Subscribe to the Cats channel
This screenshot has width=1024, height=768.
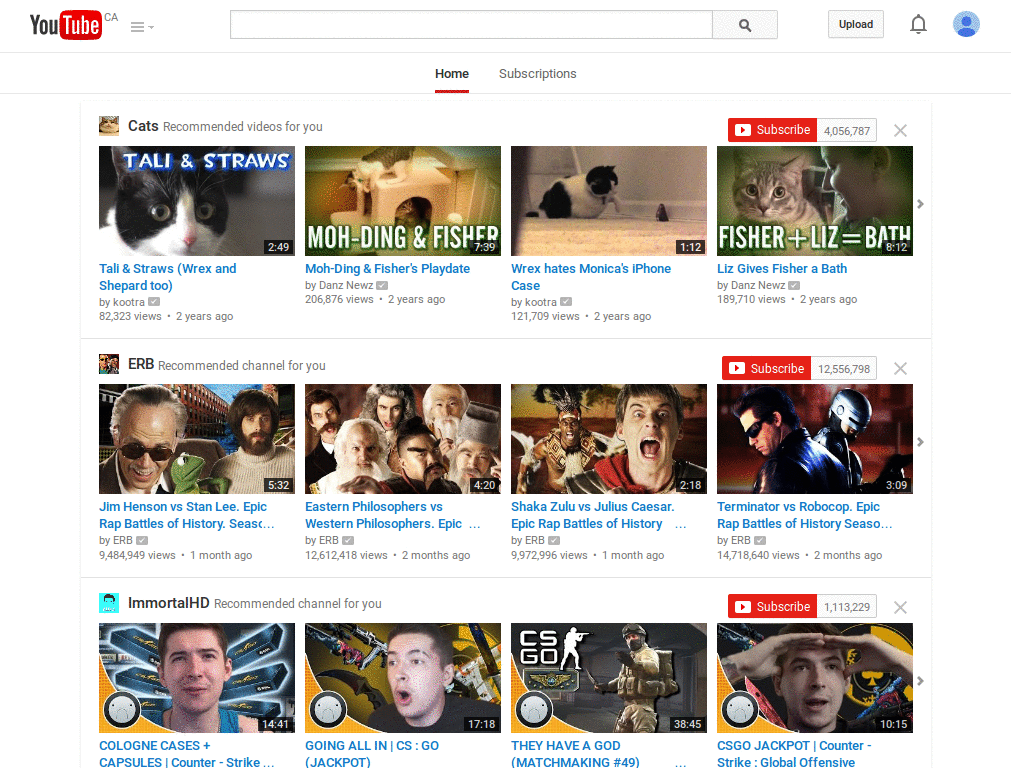773,130
